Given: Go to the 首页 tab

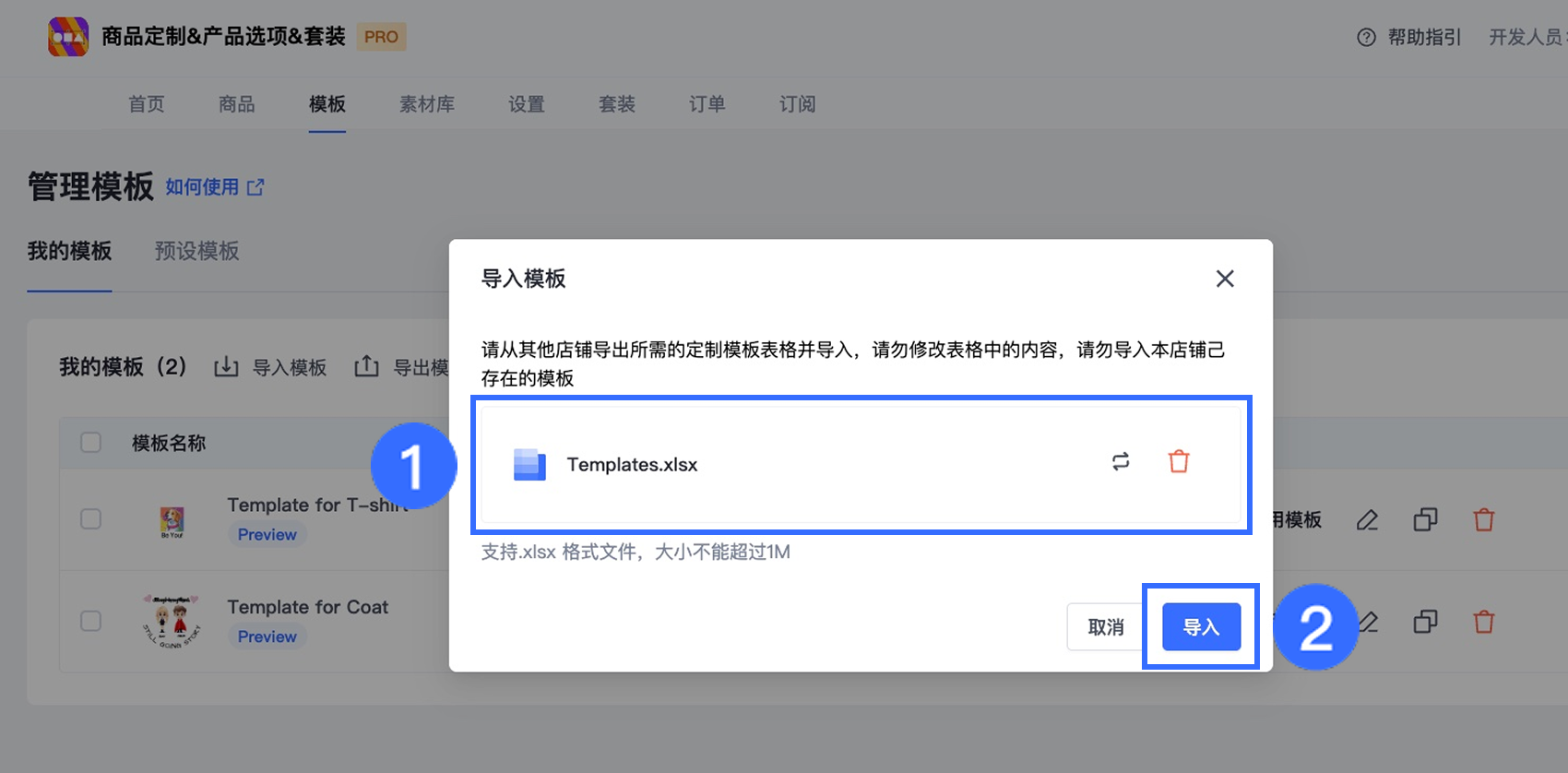Looking at the screenshot, I should pos(147,104).
